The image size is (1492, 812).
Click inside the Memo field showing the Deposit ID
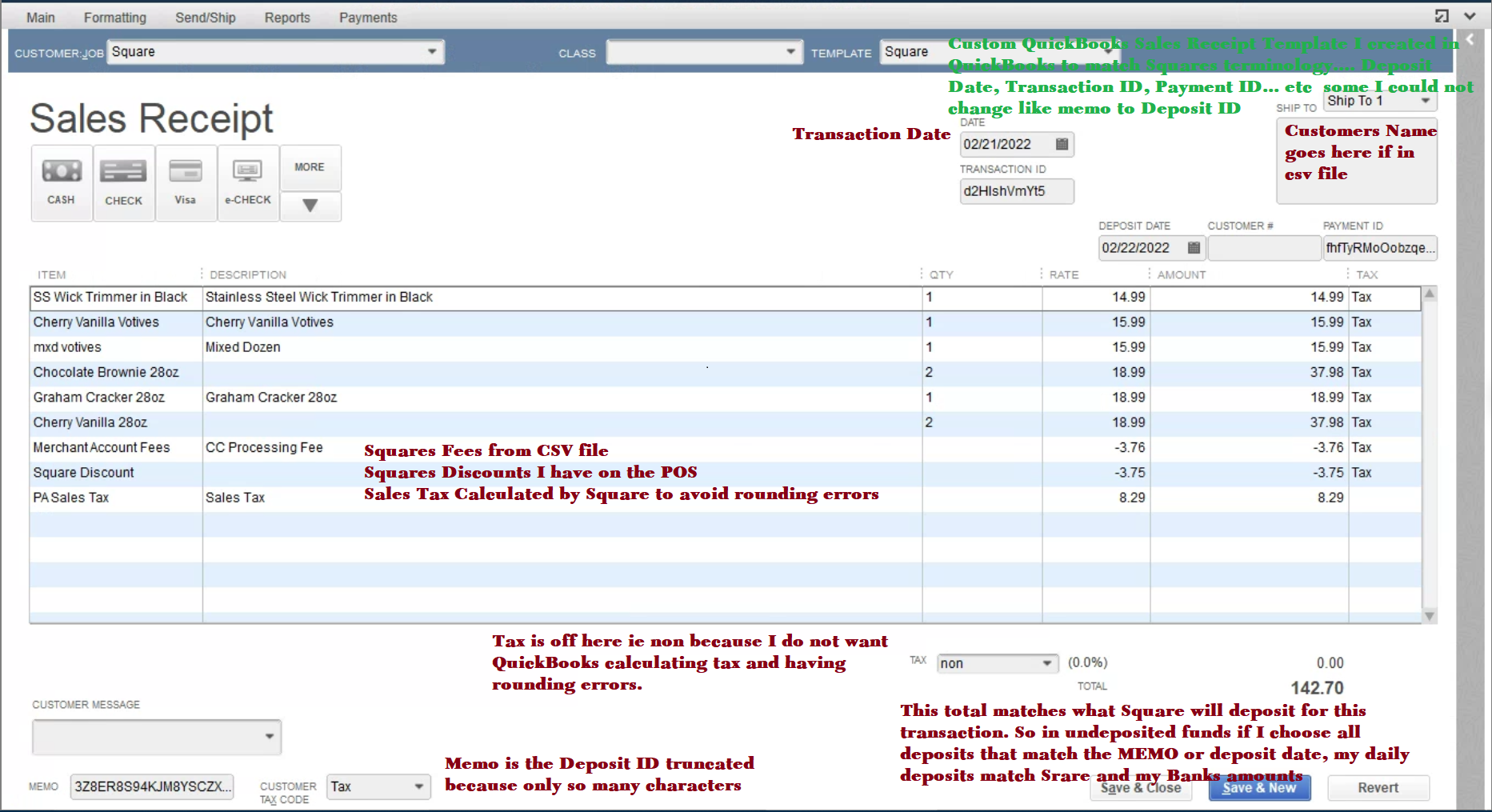(151, 786)
